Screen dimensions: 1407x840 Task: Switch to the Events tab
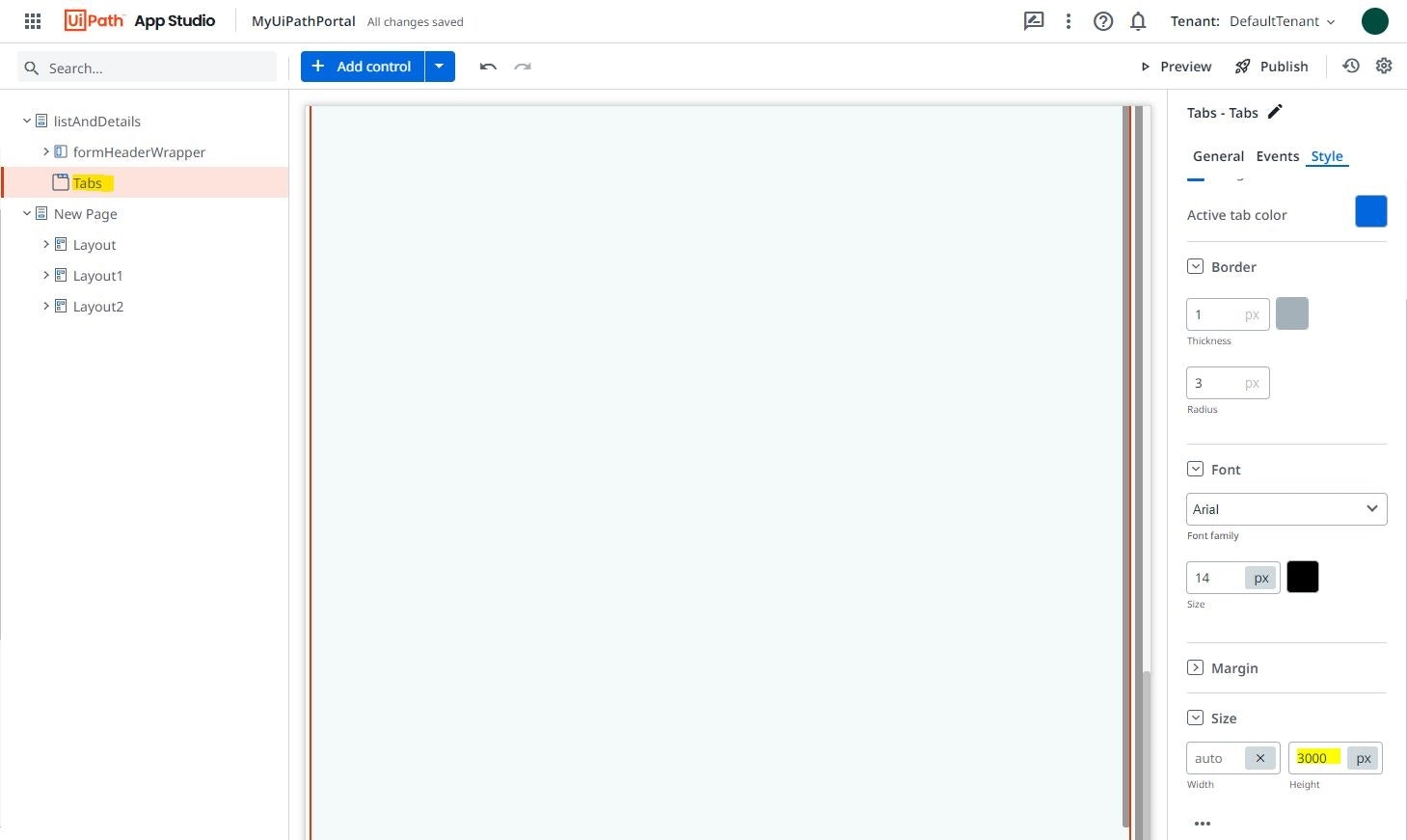(x=1278, y=155)
